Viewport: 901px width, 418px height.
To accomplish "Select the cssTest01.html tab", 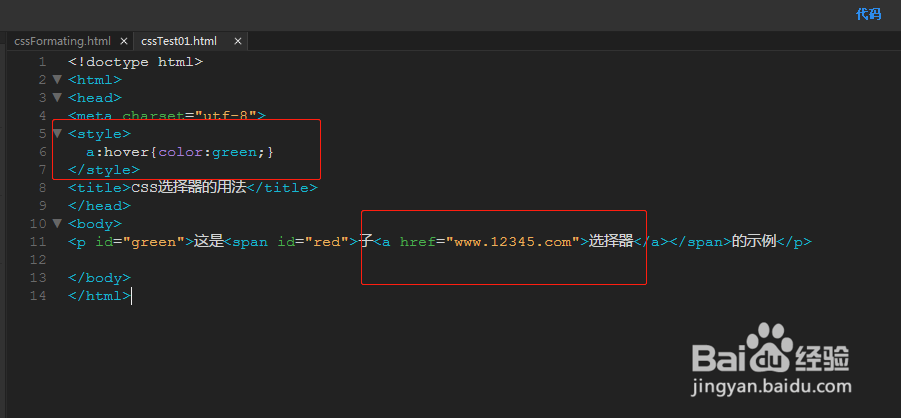I will click(x=179, y=41).
